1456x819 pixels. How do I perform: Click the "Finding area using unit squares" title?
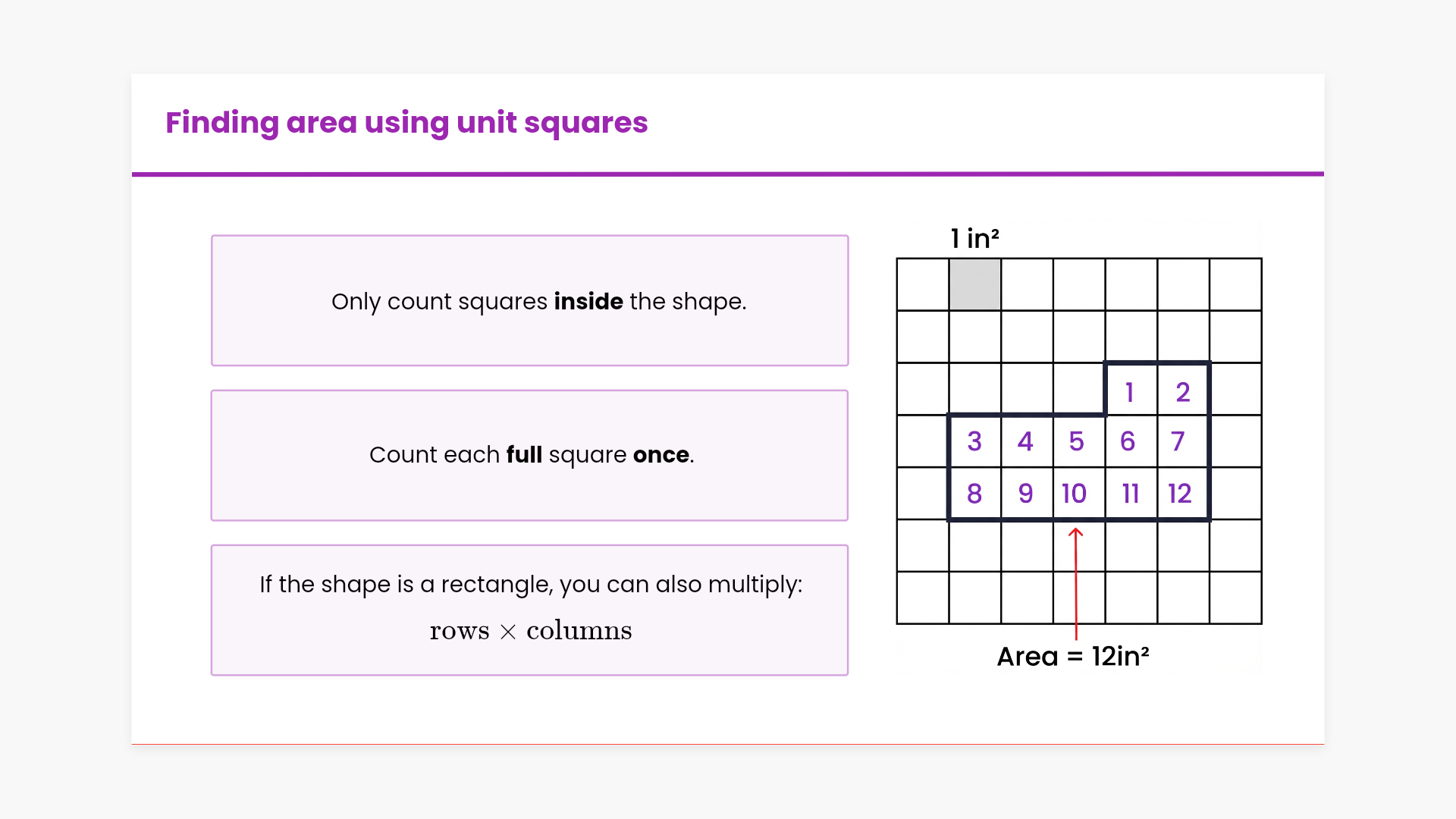click(x=406, y=123)
